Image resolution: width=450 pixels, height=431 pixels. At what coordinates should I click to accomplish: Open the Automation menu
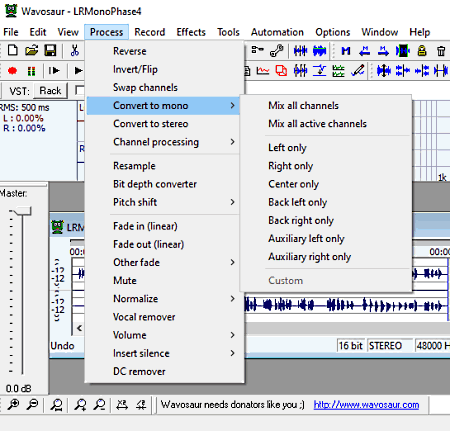point(277,32)
